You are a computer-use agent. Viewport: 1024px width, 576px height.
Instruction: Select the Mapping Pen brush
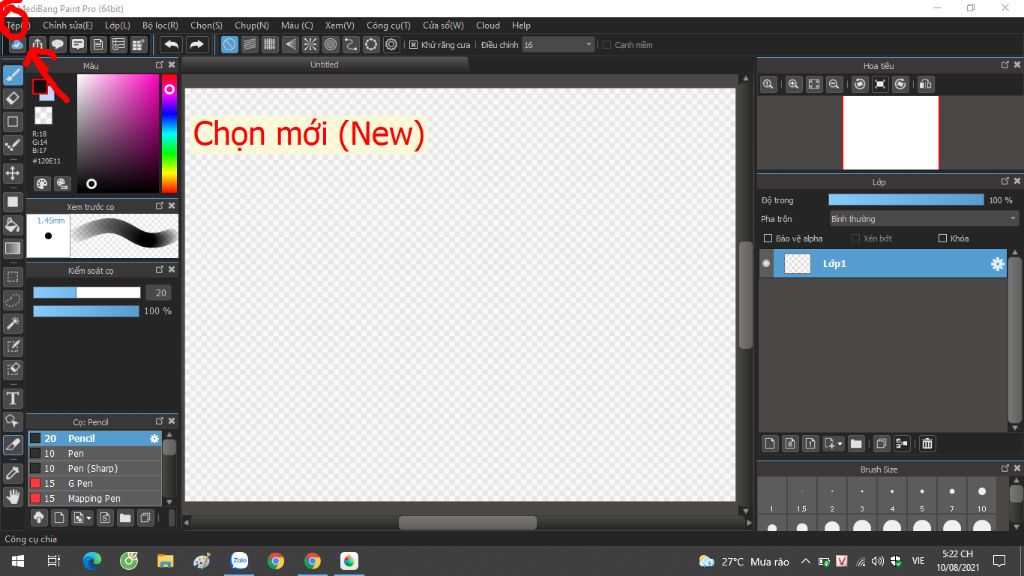tap(95, 499)
